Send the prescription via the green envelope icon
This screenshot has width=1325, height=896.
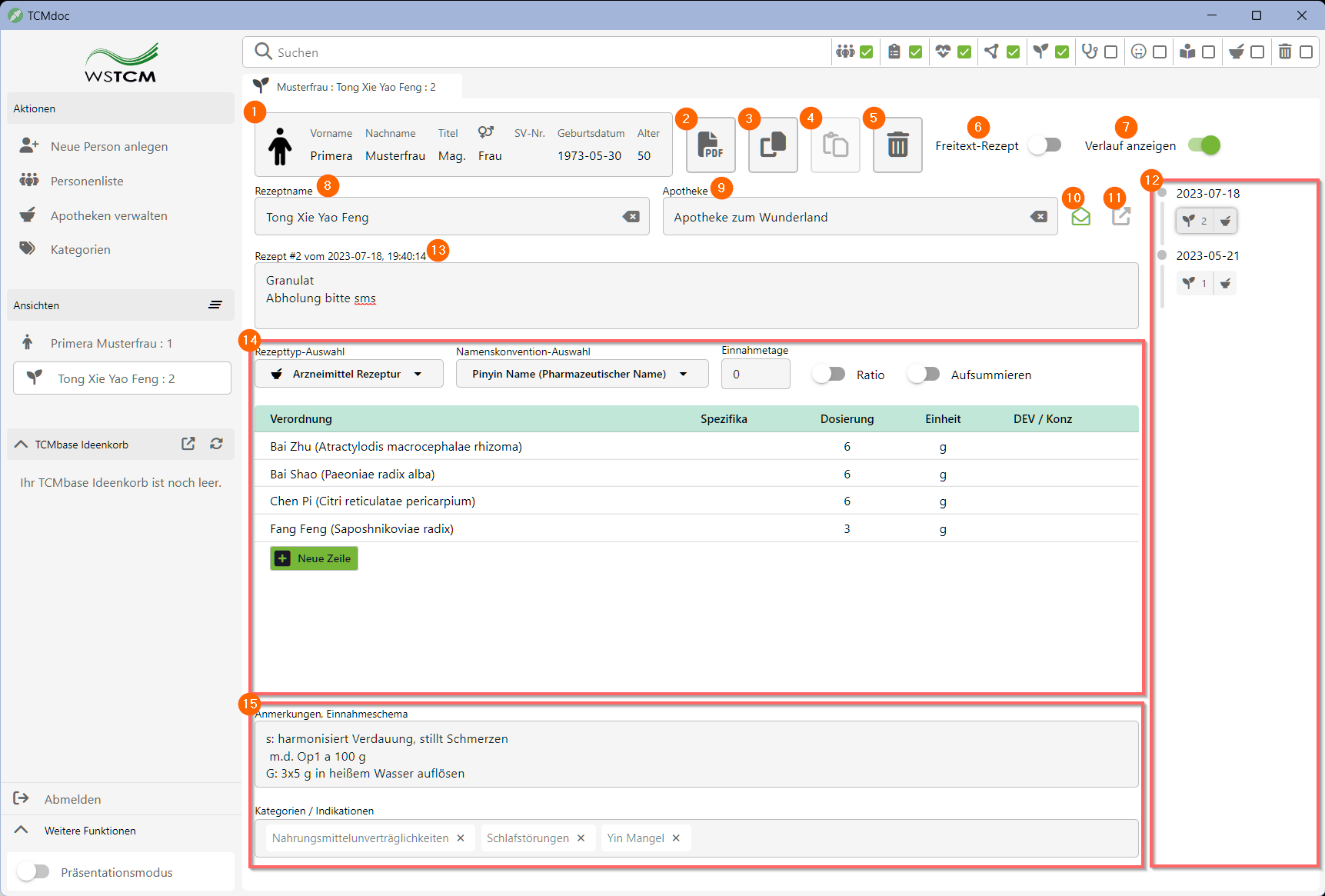[1080, 217]
